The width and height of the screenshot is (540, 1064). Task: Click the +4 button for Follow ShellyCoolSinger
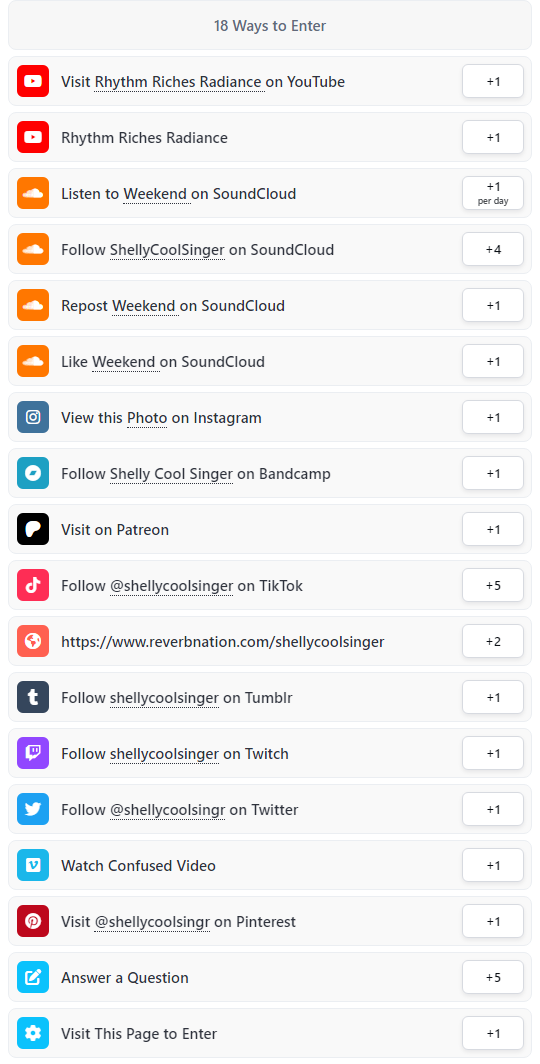pos(493,249)
